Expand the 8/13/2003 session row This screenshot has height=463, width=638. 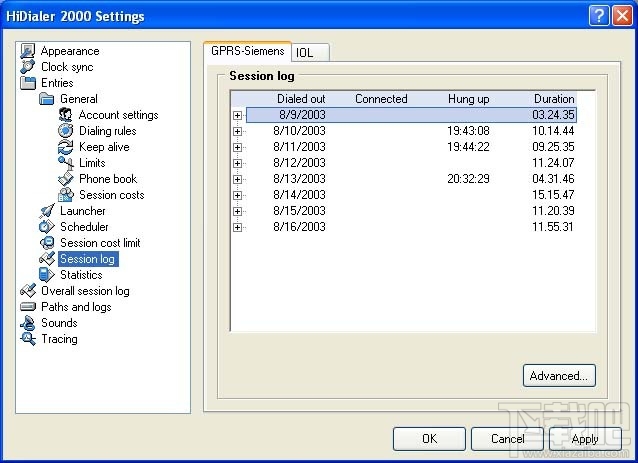237,179
